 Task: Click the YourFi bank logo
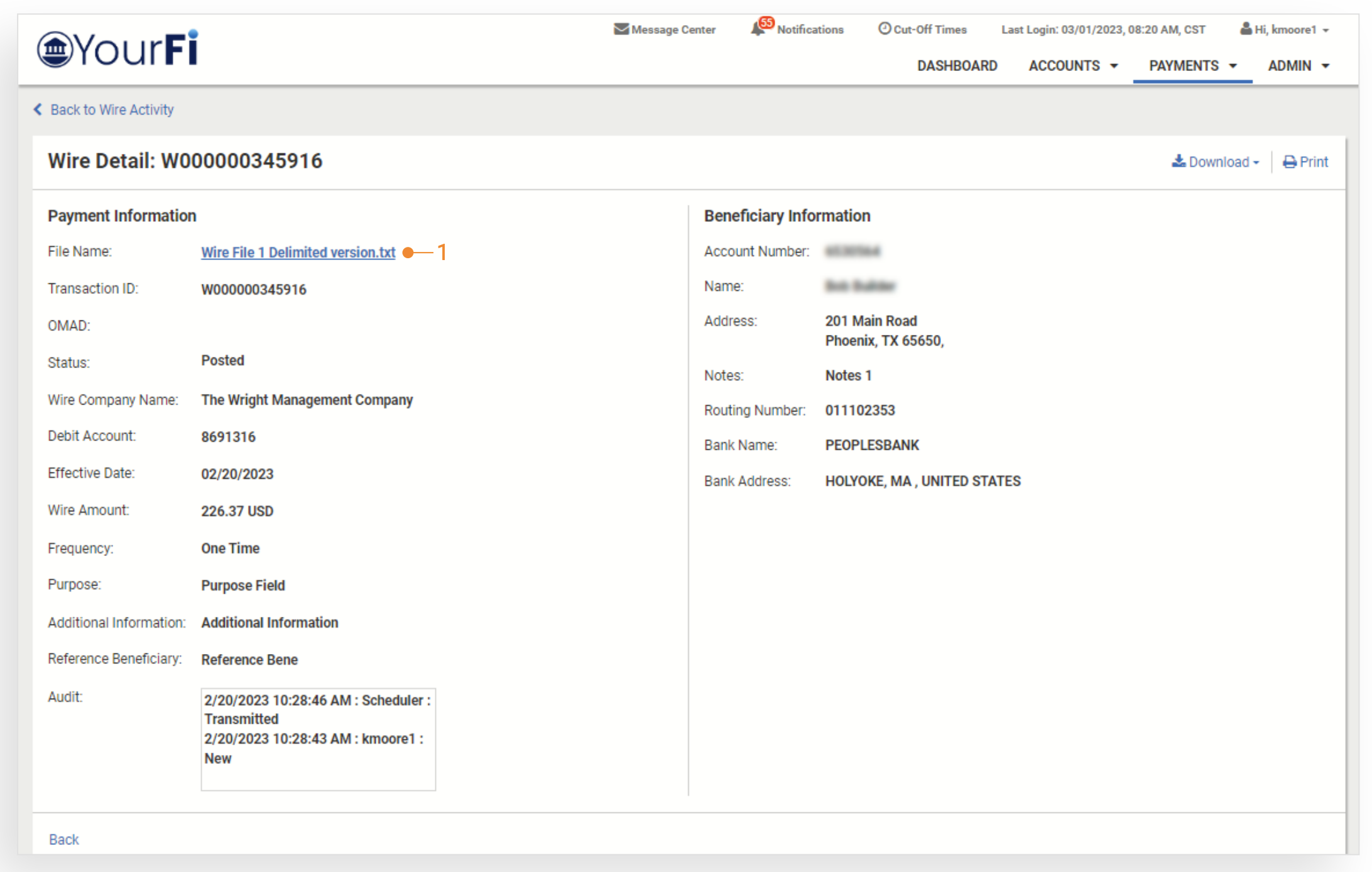[x=117, y=49]
